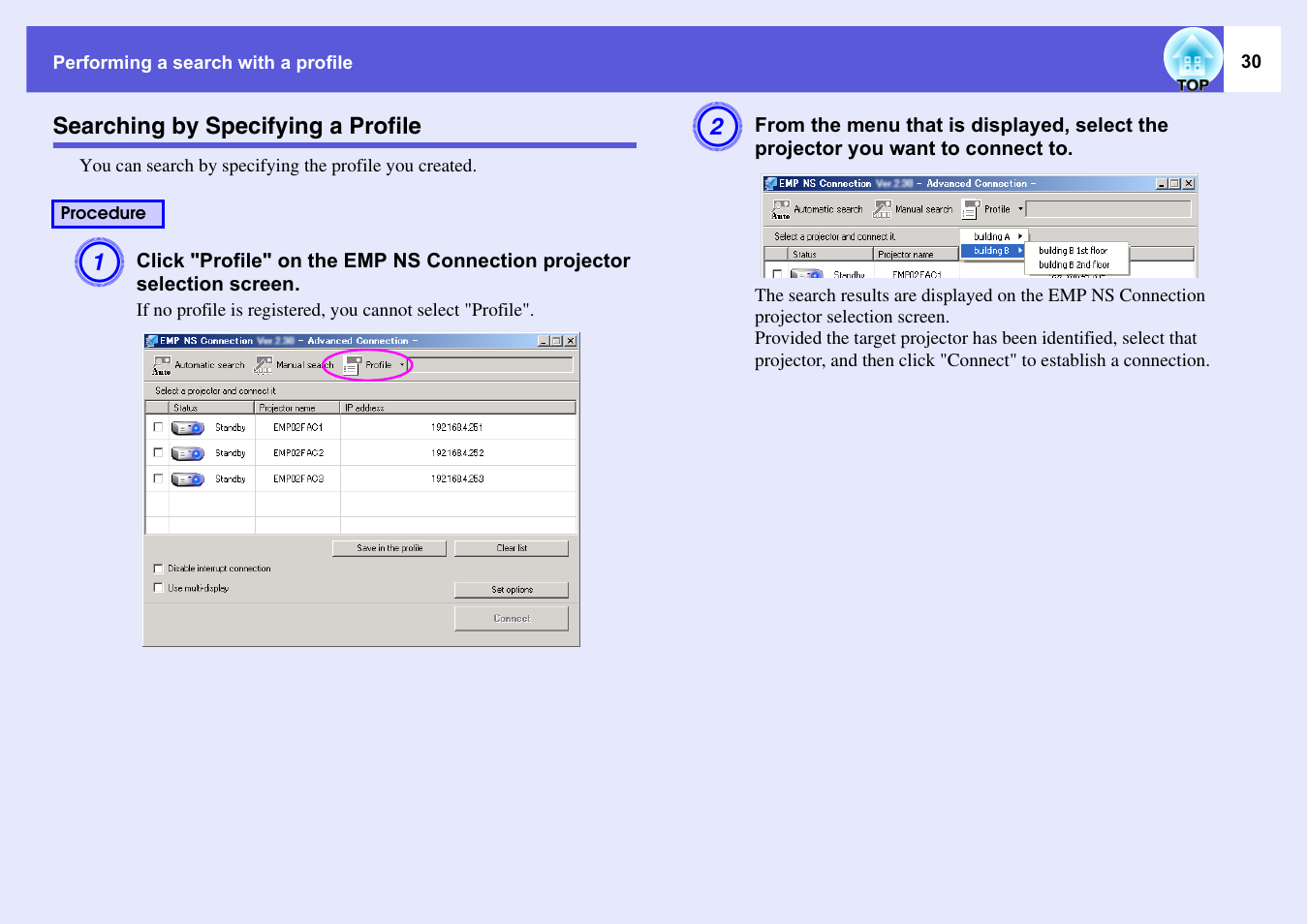This screenshot has width=1308, height=924.
Task: Check the box for projector EMP02FAC1
Action: tap(158, 427)
